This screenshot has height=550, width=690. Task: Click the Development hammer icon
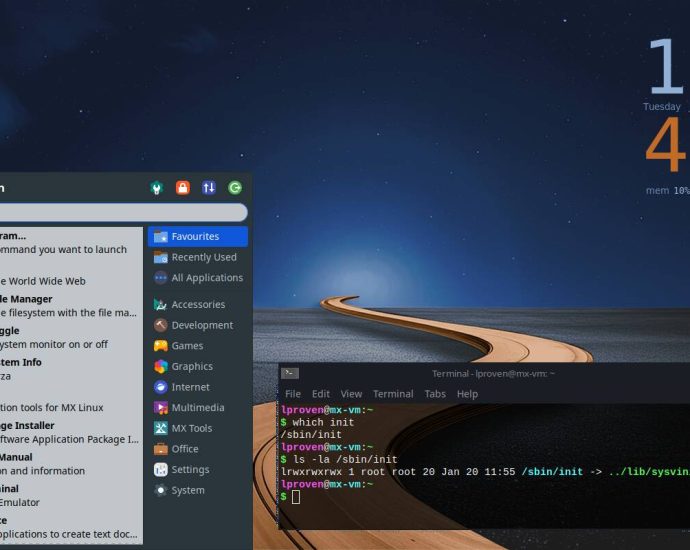point(161,325)
